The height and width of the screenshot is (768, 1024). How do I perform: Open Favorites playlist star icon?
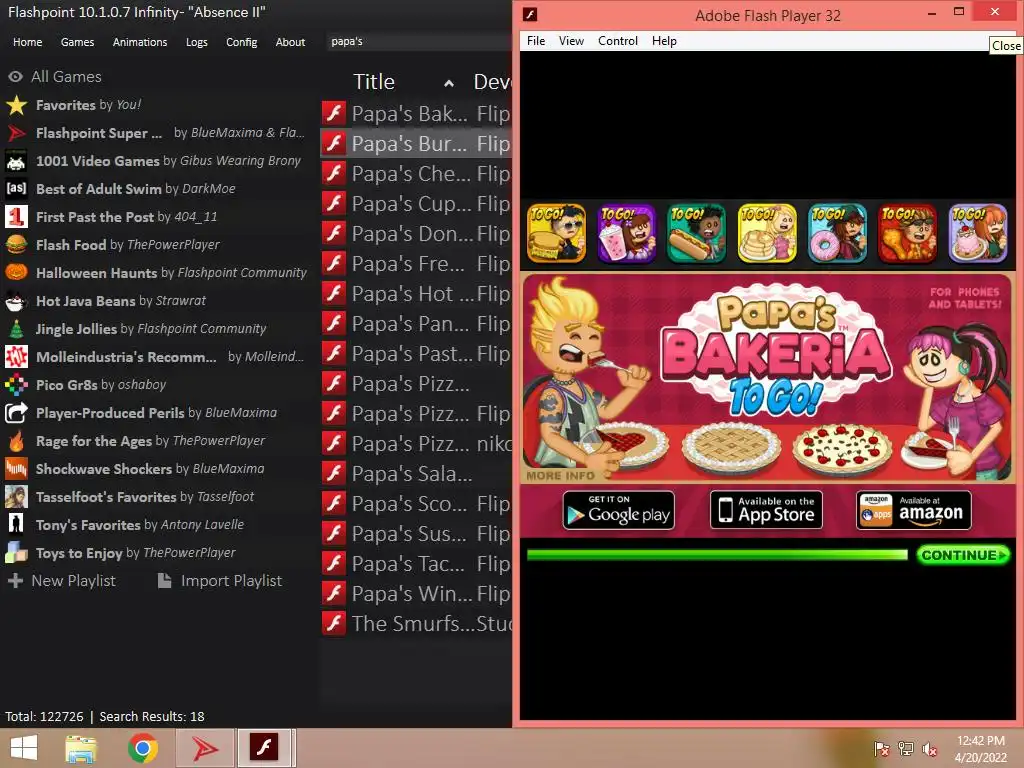coord(16,105)
